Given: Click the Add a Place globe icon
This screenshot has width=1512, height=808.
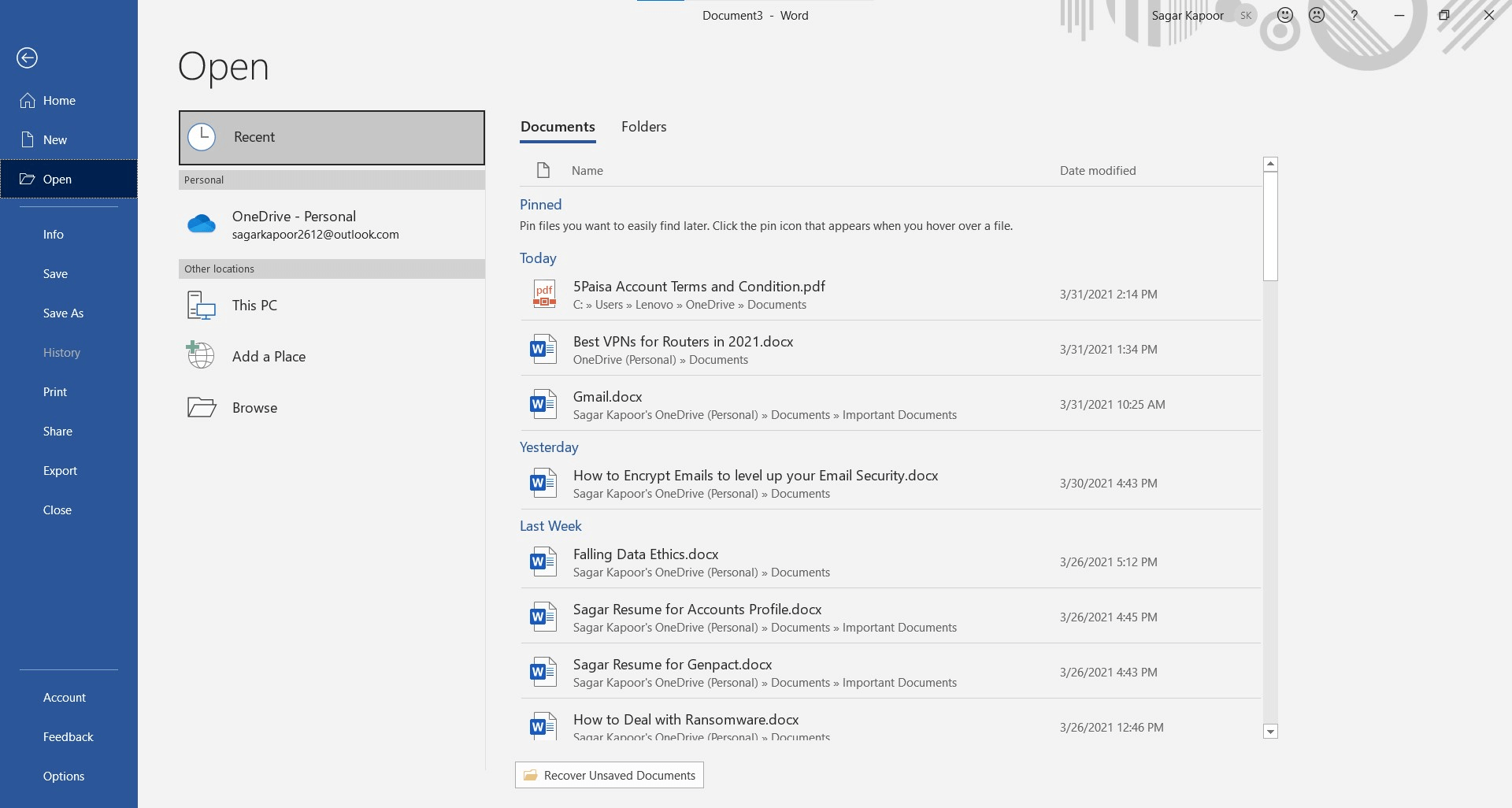Looking at the screenshot, I should [201, 356].
